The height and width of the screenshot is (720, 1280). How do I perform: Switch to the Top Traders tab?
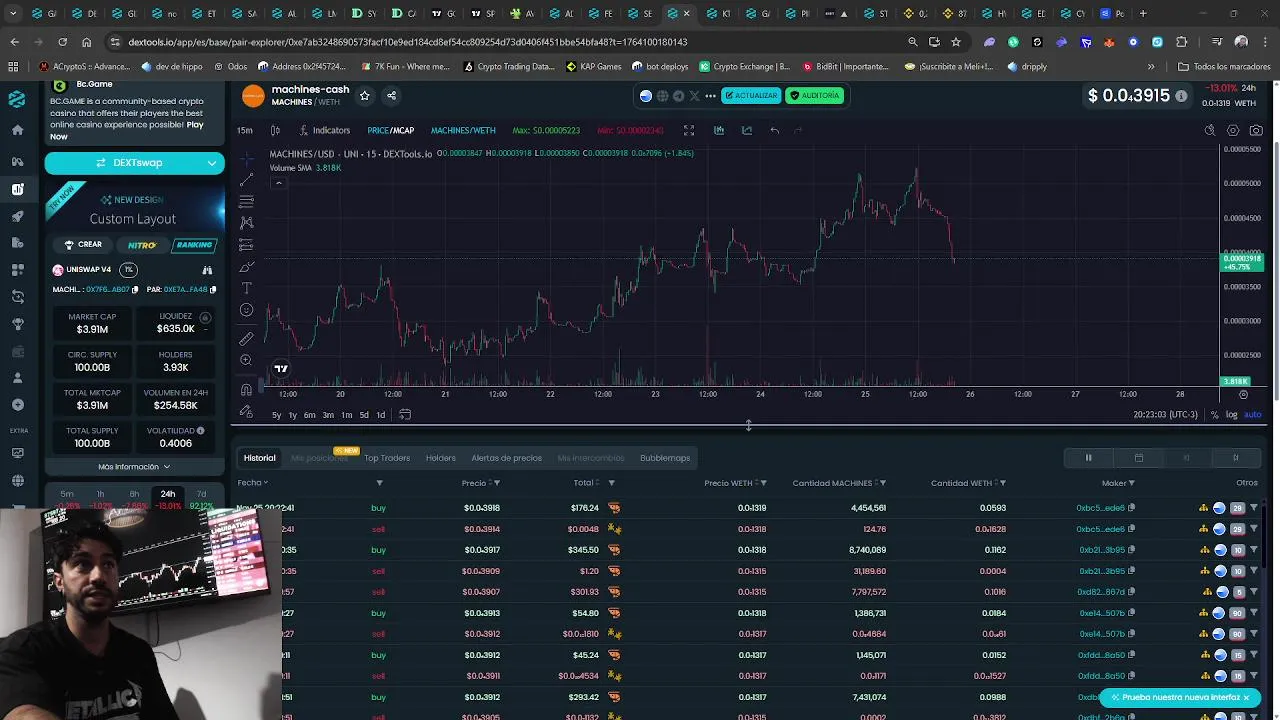point(387,458)
